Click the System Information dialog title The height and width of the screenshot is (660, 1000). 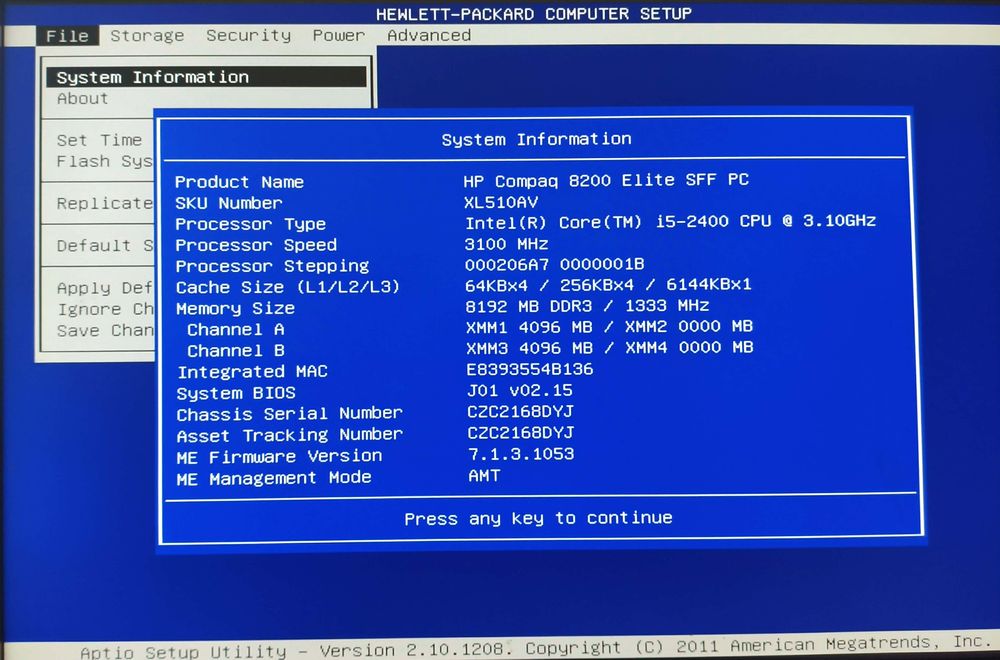(536, 140)
